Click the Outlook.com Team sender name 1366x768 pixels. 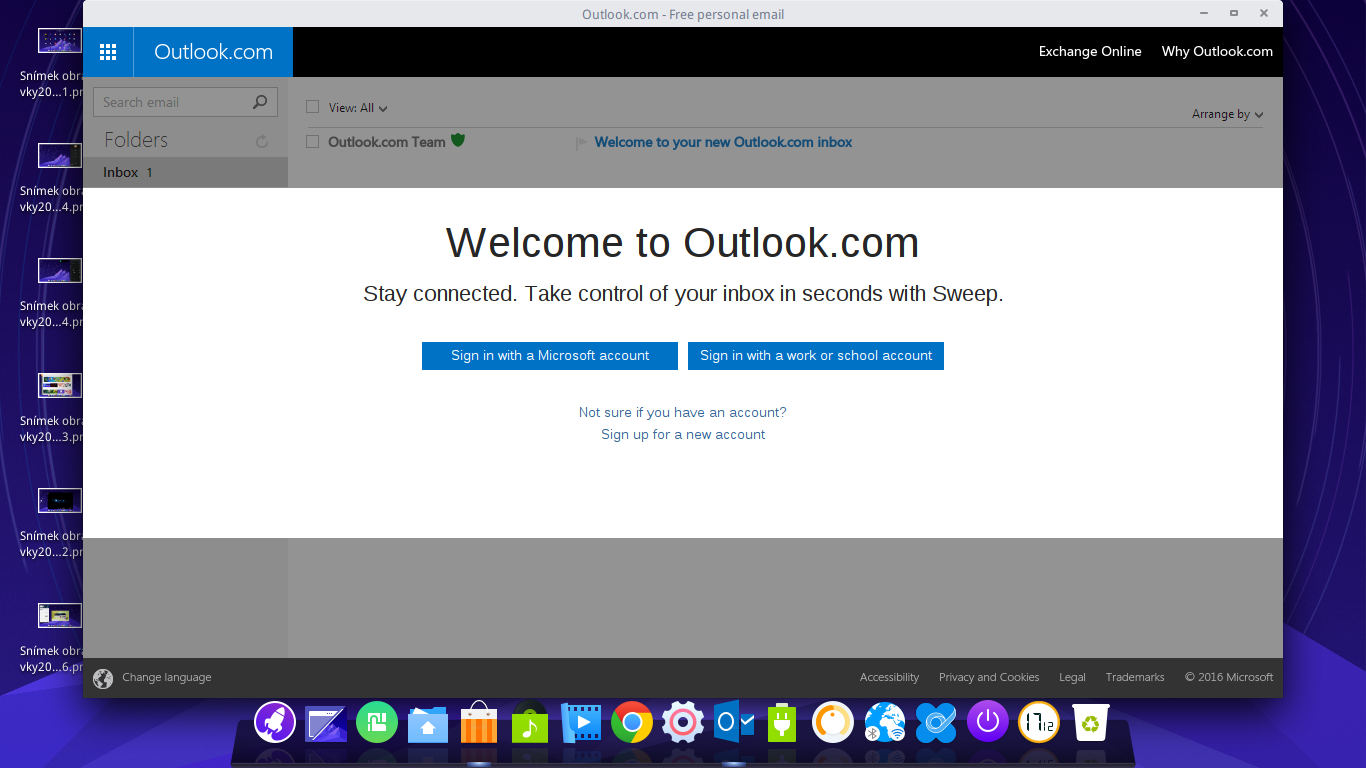[387, 142]
